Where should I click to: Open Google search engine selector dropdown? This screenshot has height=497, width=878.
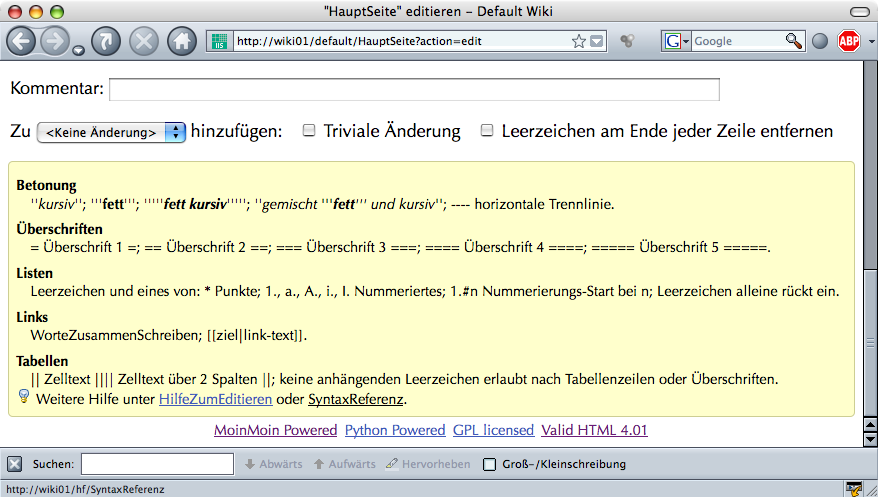tap(677, 41)
